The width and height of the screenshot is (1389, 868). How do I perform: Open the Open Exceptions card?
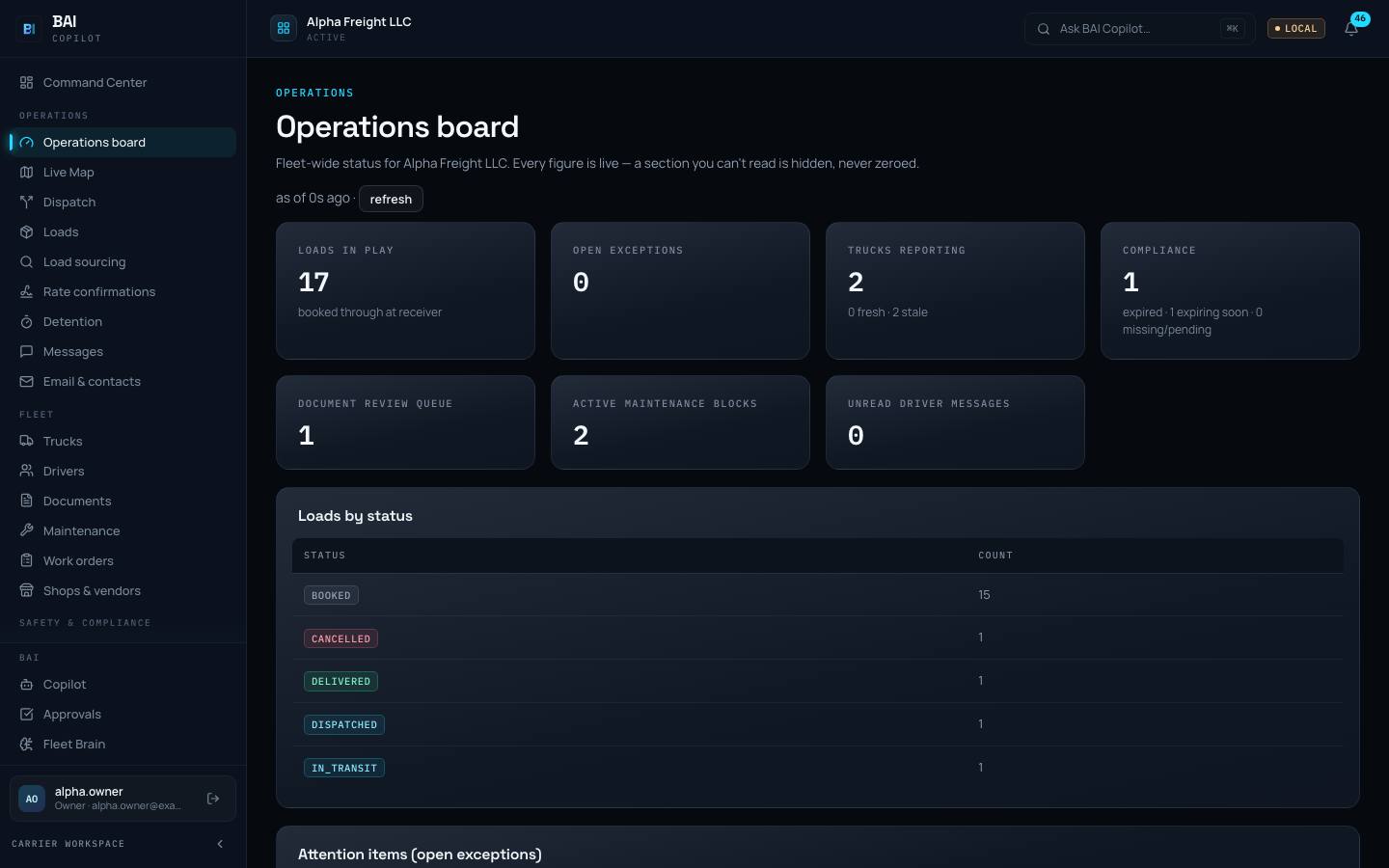point(680,290)
